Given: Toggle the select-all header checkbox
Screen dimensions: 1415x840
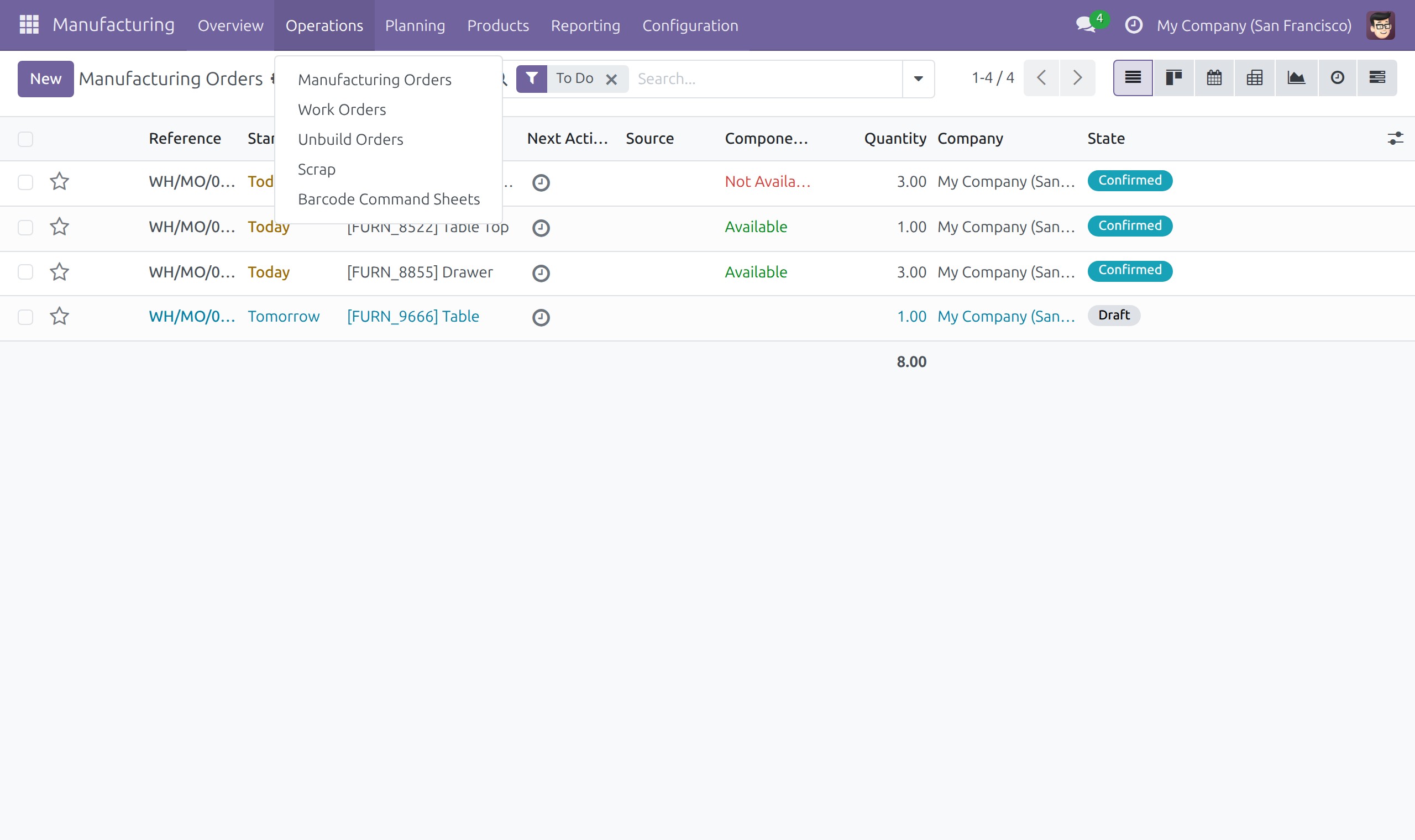Looking at the screenshot, I should [25, 139].
